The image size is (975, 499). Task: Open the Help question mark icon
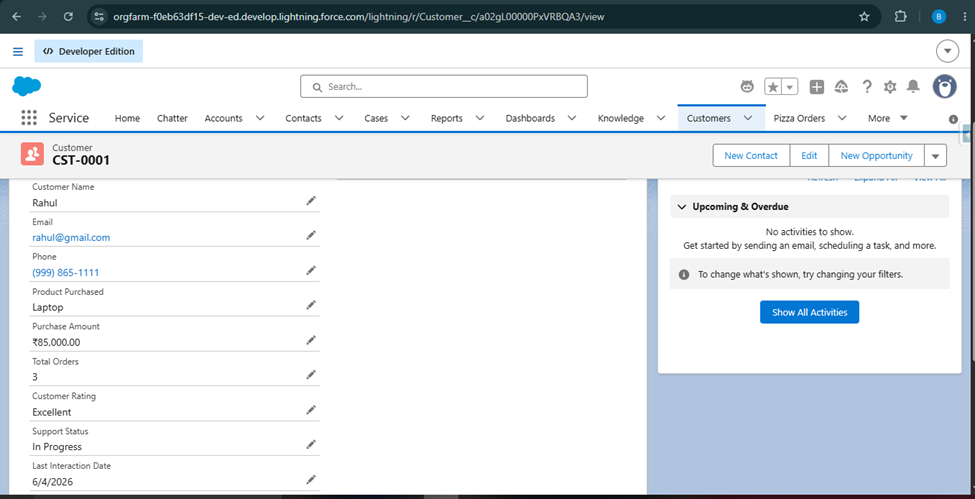click(x=867, y=87)
